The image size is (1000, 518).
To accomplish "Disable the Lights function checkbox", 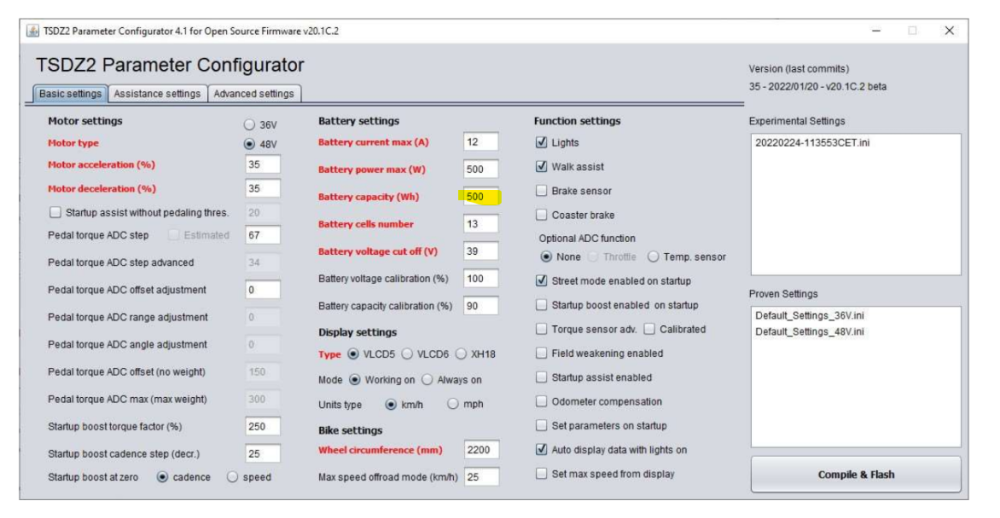I will click(x=542, y=143).
